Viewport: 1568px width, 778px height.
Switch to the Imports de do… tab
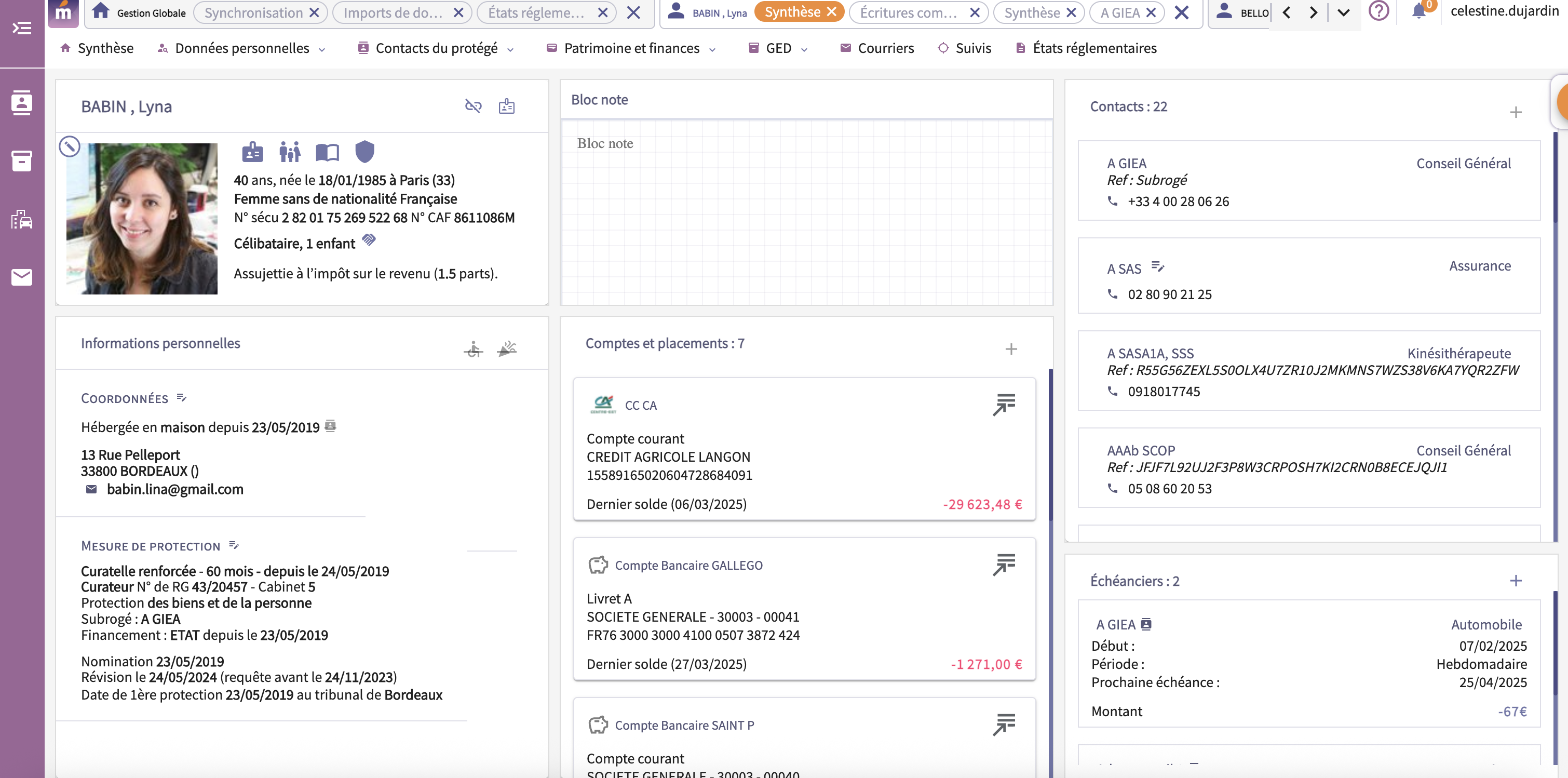pyautogui.click(x=393, y=13)
